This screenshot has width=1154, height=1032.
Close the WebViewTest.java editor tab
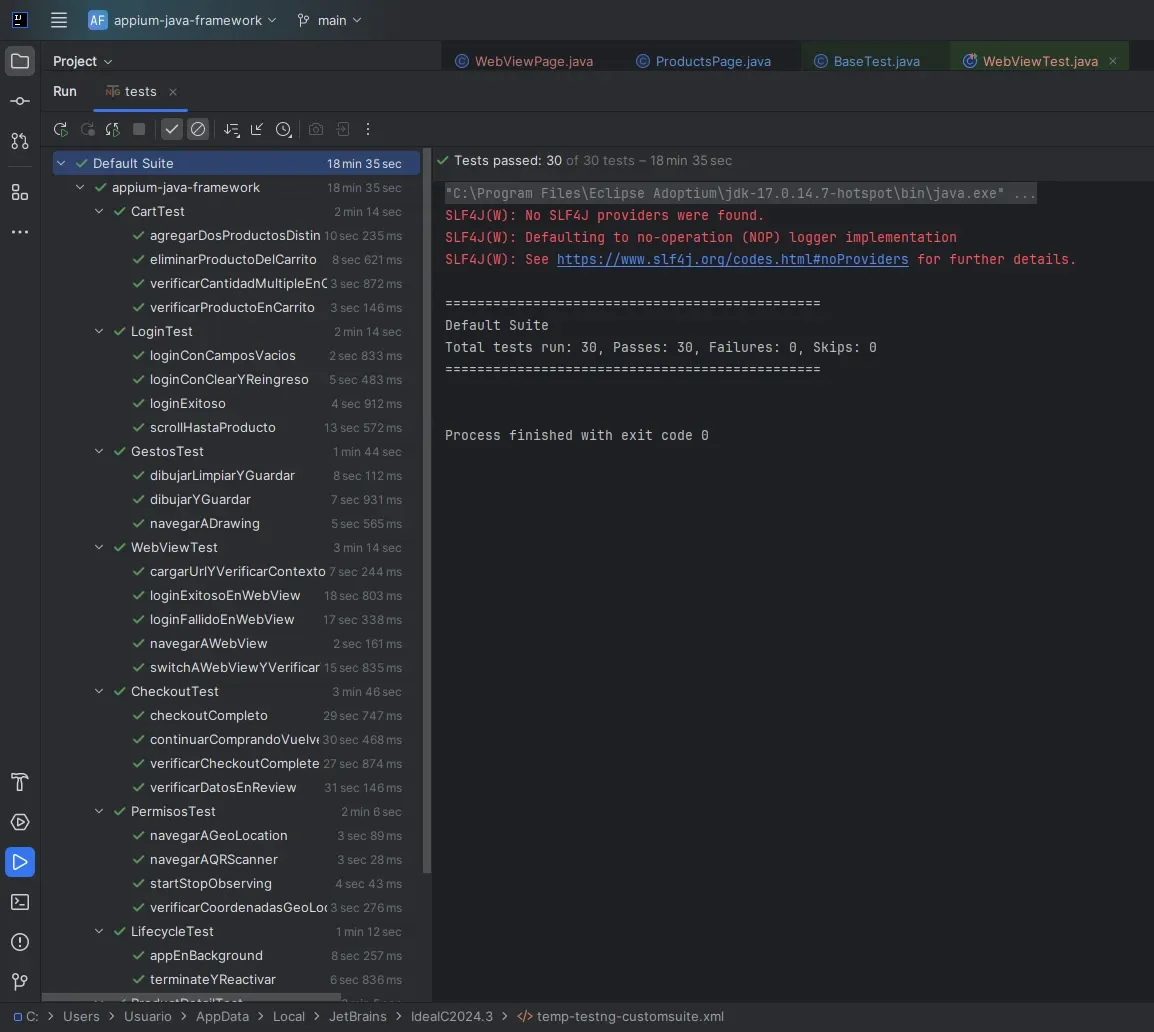tap(1113, 61)
